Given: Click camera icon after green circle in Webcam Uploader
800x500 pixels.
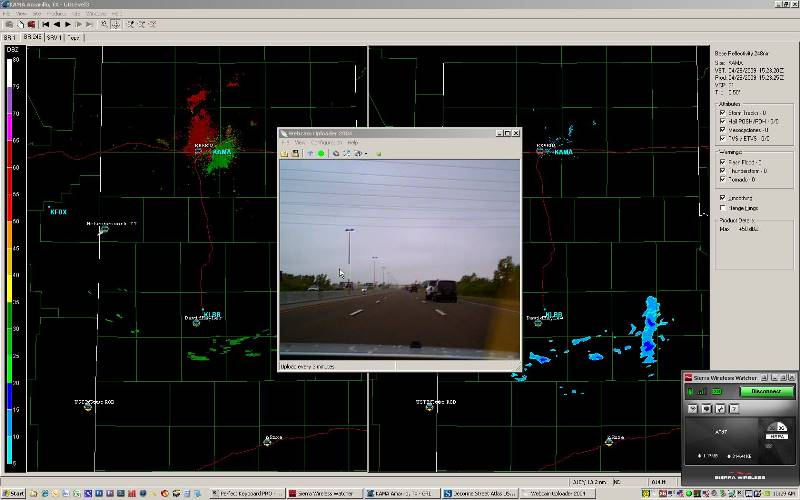Looking at the screenshot, I should pyautogui.click(x=336, y=153).
